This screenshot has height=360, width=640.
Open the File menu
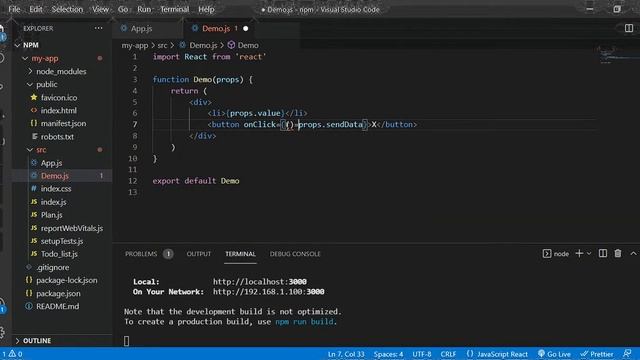pos(14,9)
